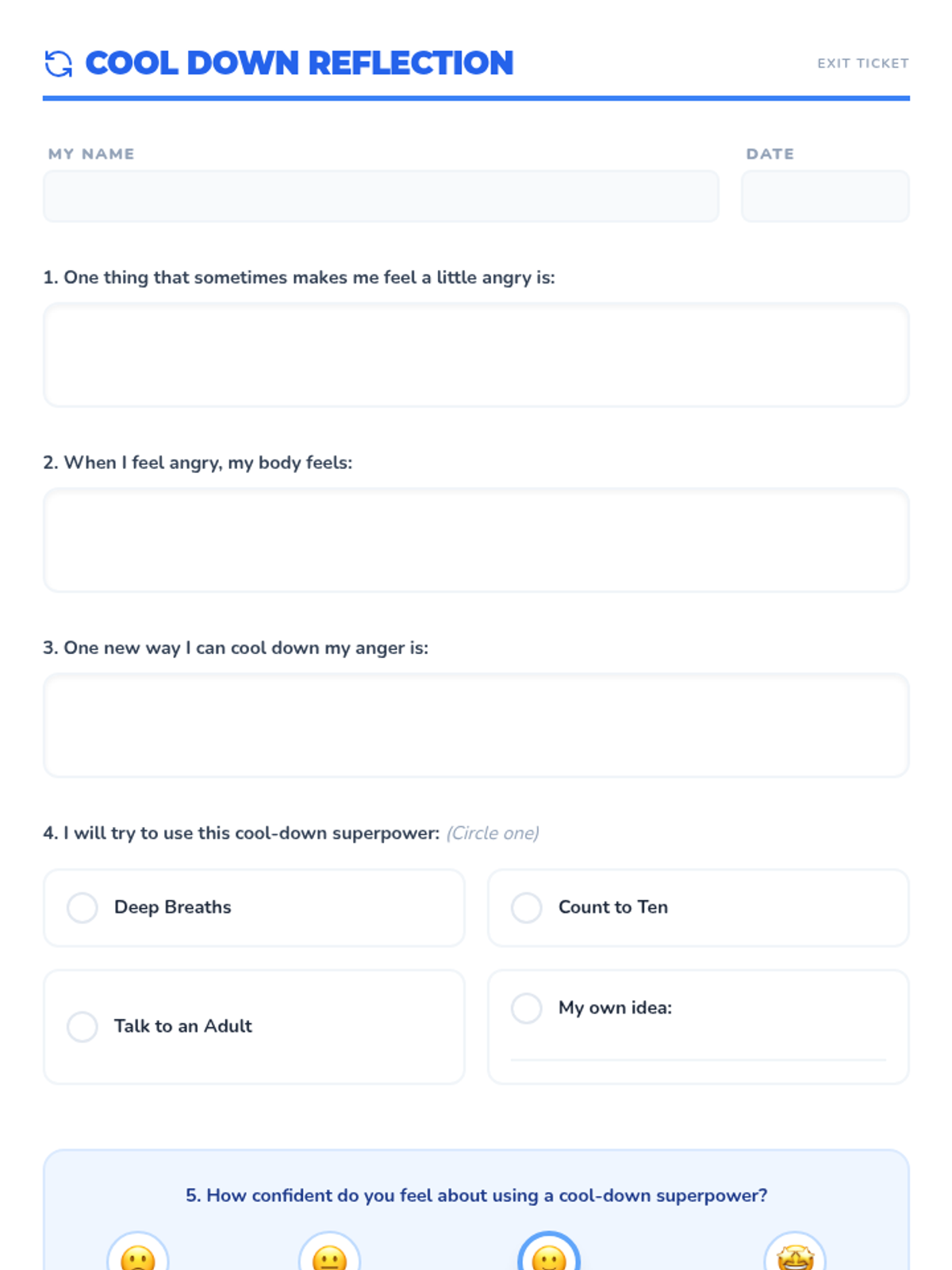Click the 'my body feels' answer box
This screenshot has height=1270, width=952.
476,540
